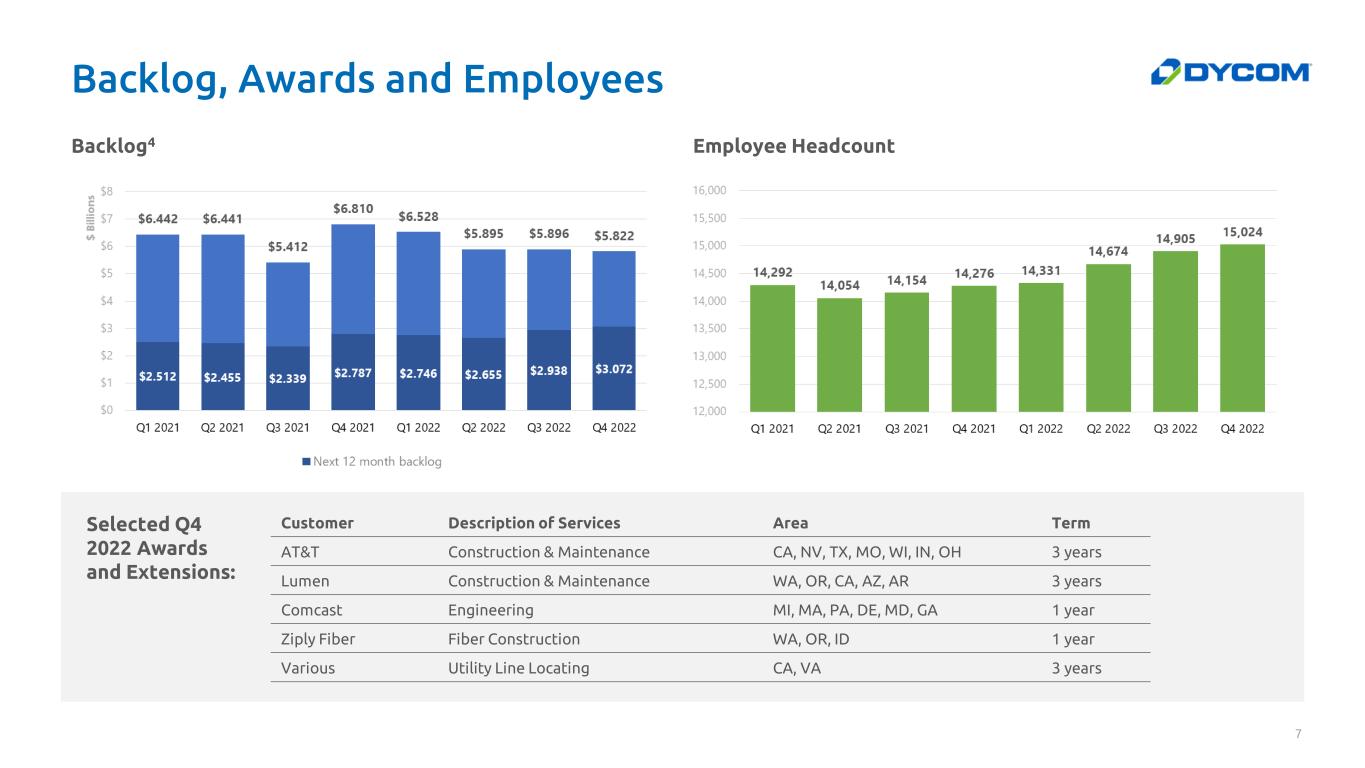Click the Description of Services column header

[x=534, y=523]
